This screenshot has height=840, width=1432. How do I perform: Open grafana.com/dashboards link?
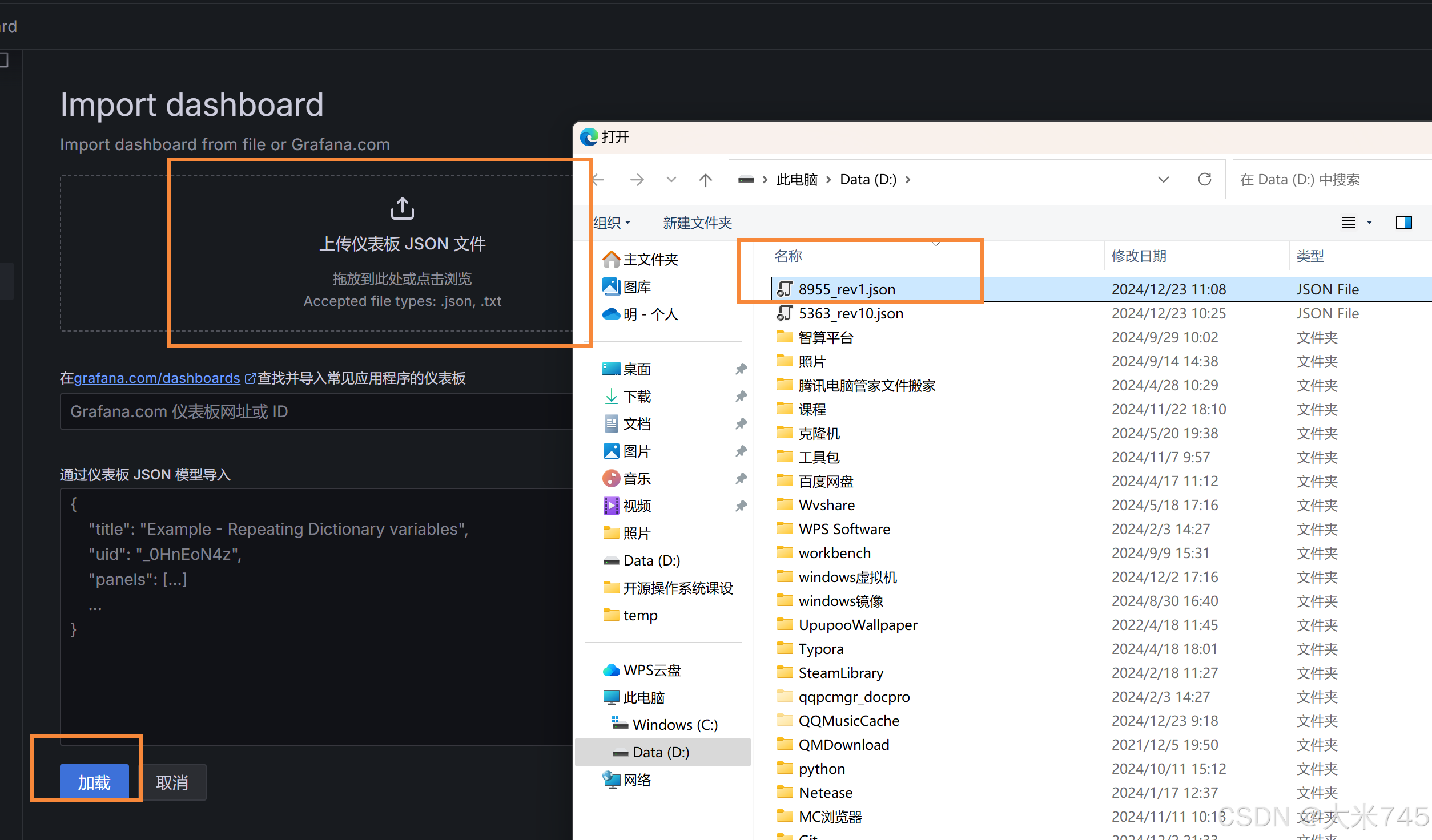pos(157,378)
